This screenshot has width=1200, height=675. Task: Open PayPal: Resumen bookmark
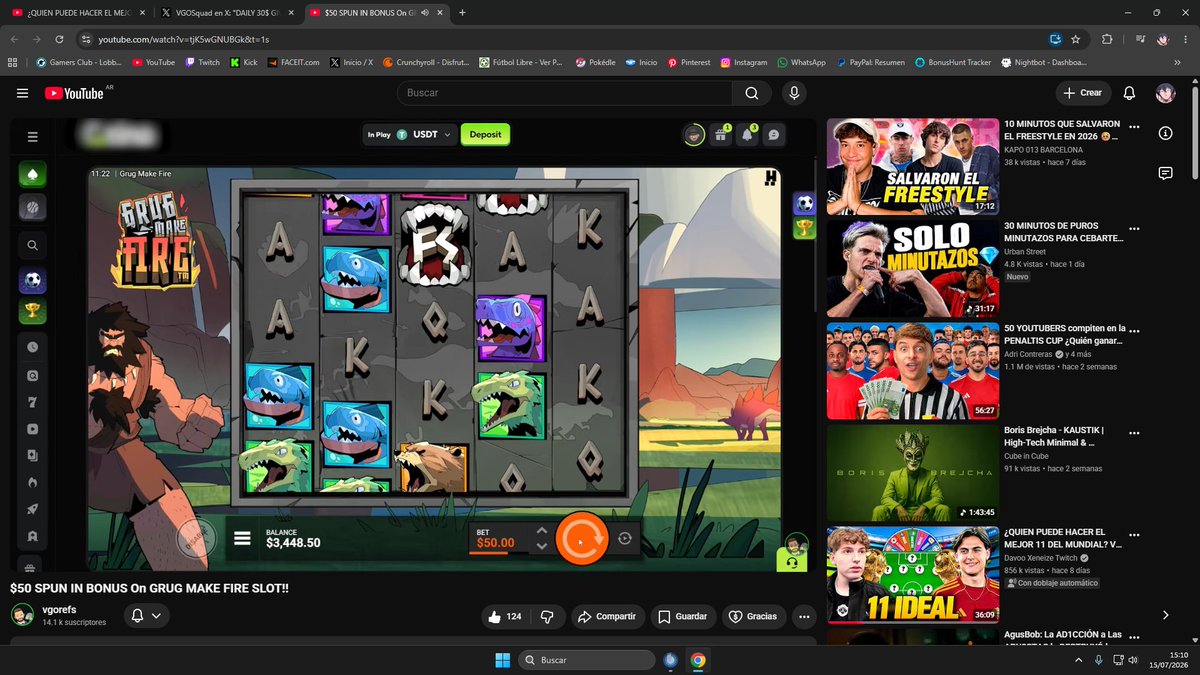[869, 62]
